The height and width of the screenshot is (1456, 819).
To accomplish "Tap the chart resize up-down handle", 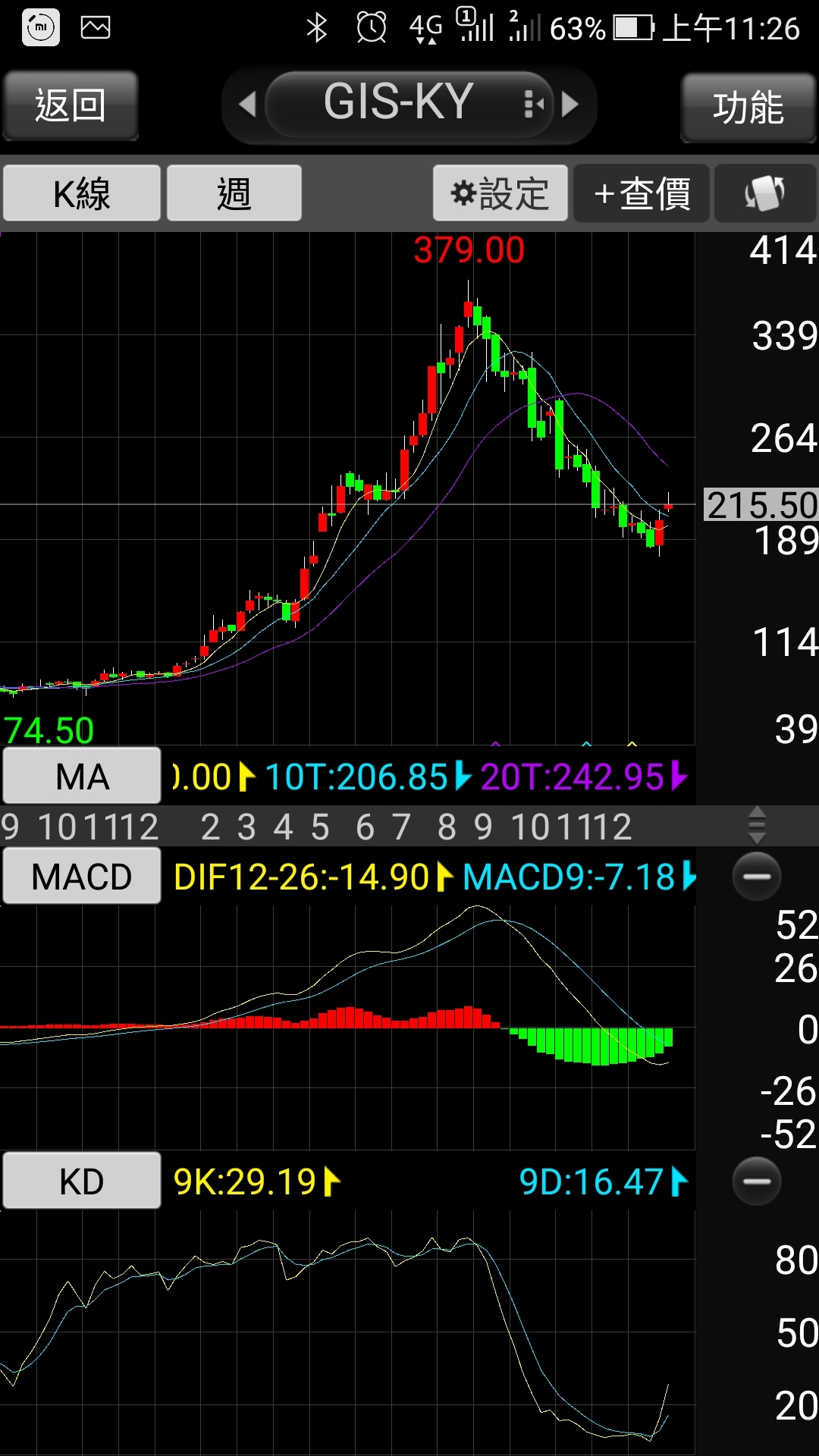I will pyautogui.click(x=757, y=825).
